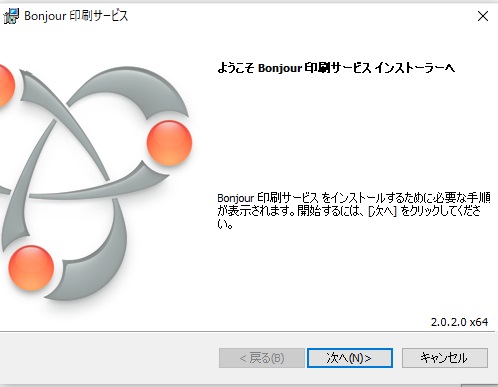Click the [次へ] reference inside the description
The image size is (498, 387).
[x=382, y=211]
